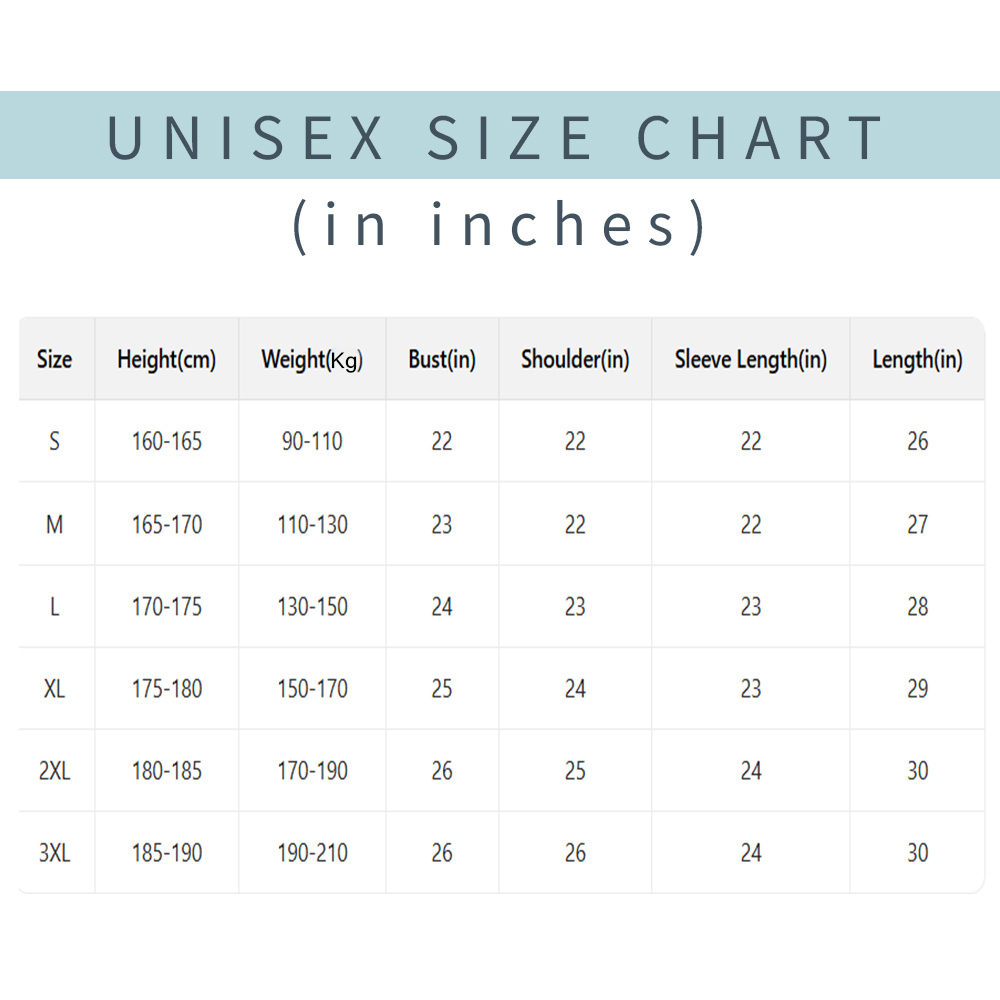The height and width of the screenshot is (1000, 1000).
Task: Select the Shoulder(in) column header
Action: (x=575, y=360)
